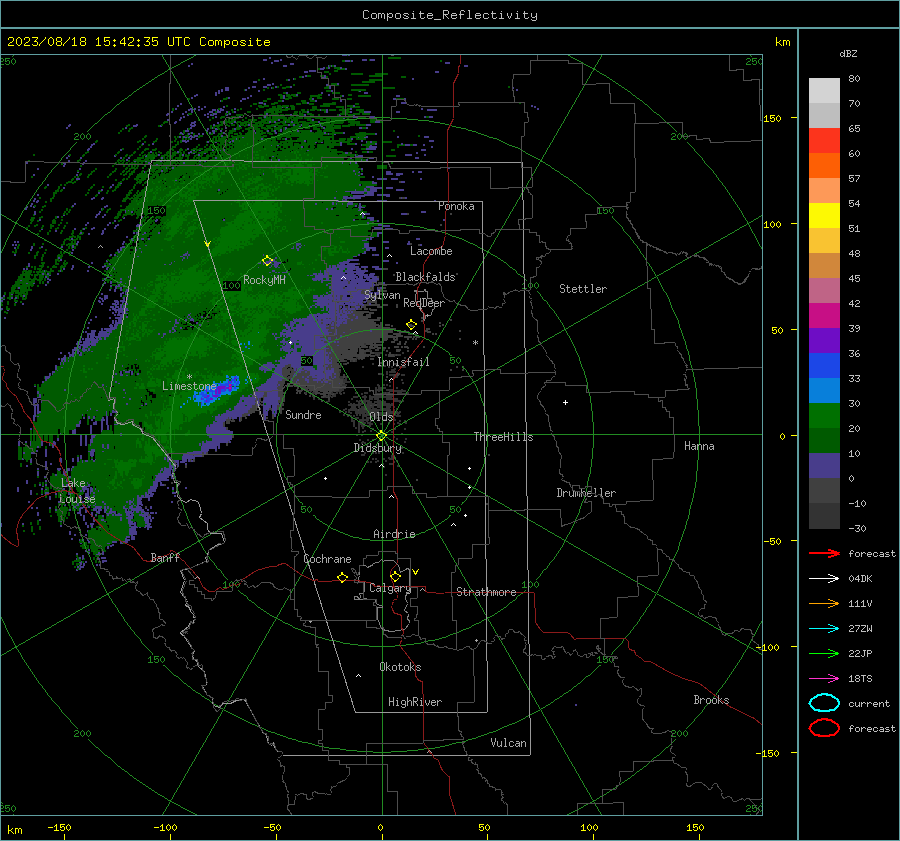Click the Olds city label
The width and height of the screenshot is (900, 841).
[x=381, y=417]
